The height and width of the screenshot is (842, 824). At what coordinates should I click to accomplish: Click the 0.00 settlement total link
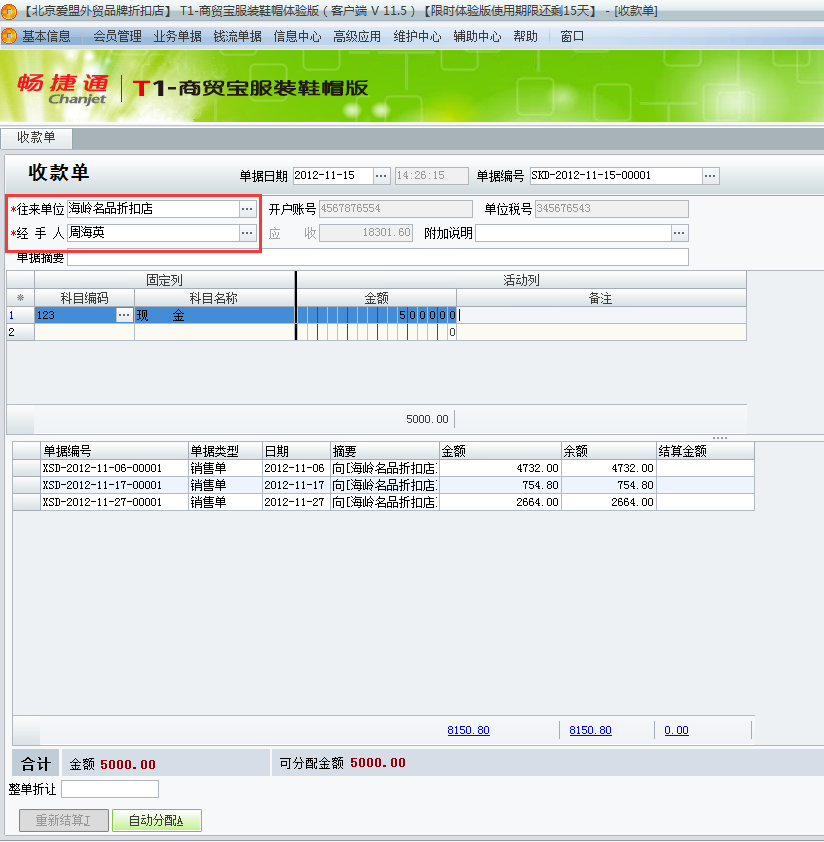pos(676,730)
